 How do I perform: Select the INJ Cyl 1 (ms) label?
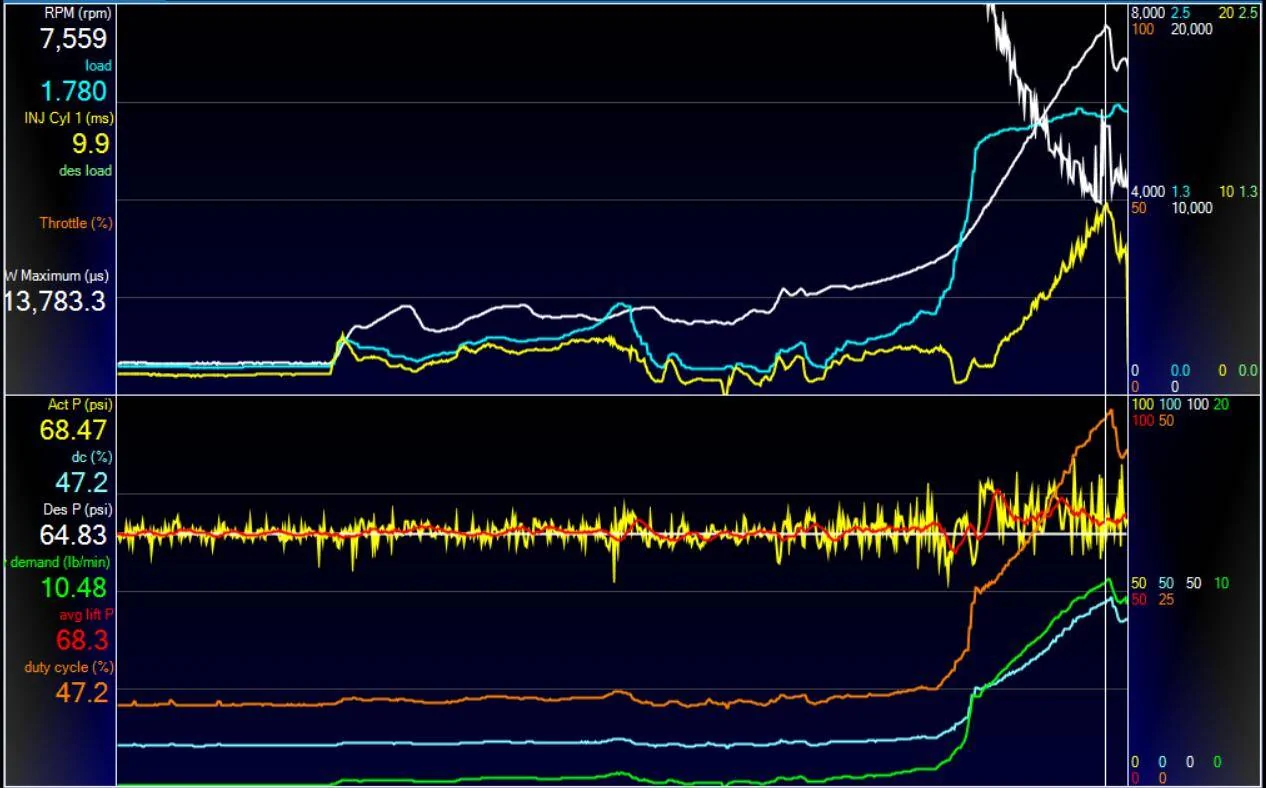pyautogui.click(x=68, y=117)
